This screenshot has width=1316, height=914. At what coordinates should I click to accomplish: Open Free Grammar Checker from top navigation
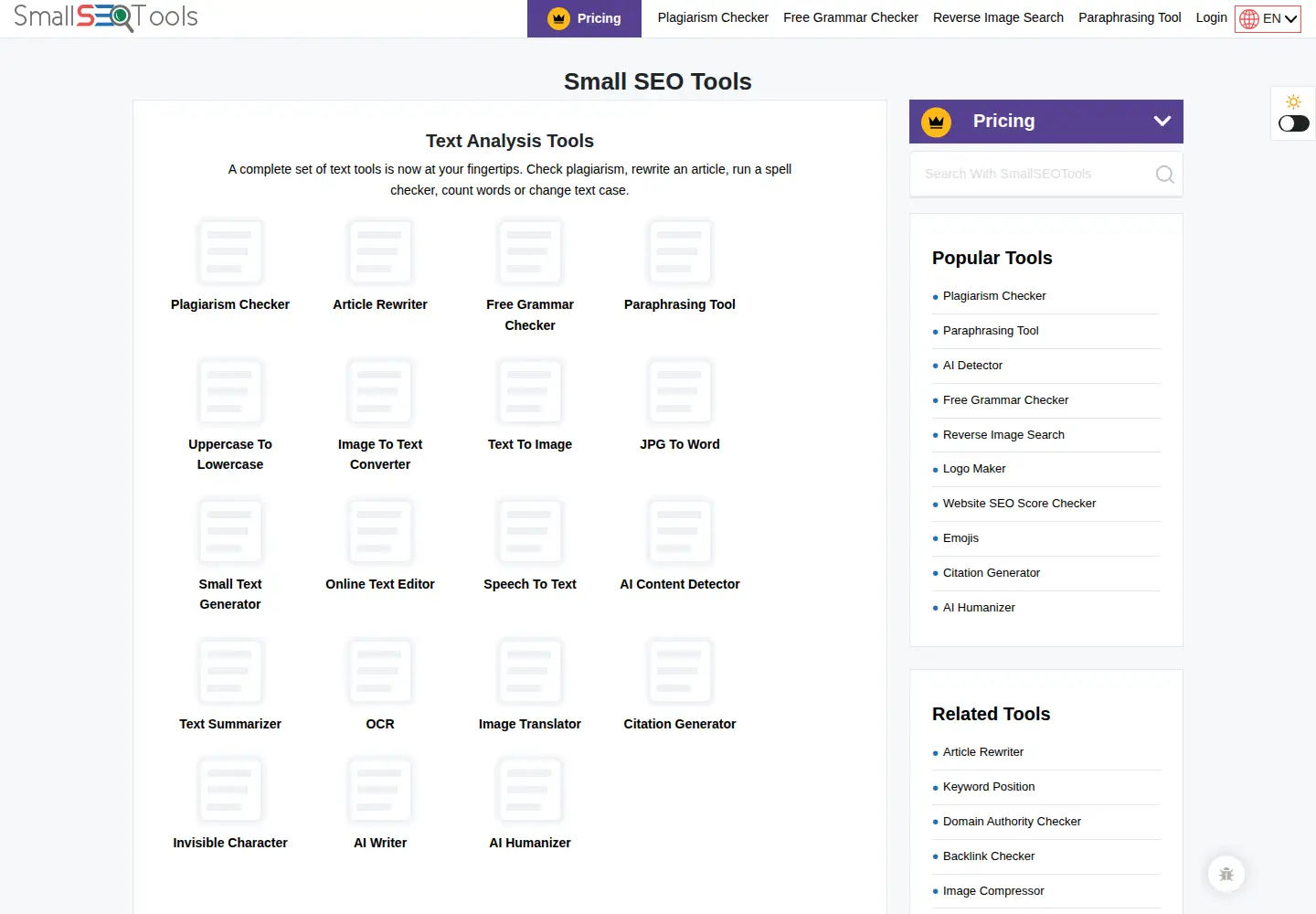(851, 17)
